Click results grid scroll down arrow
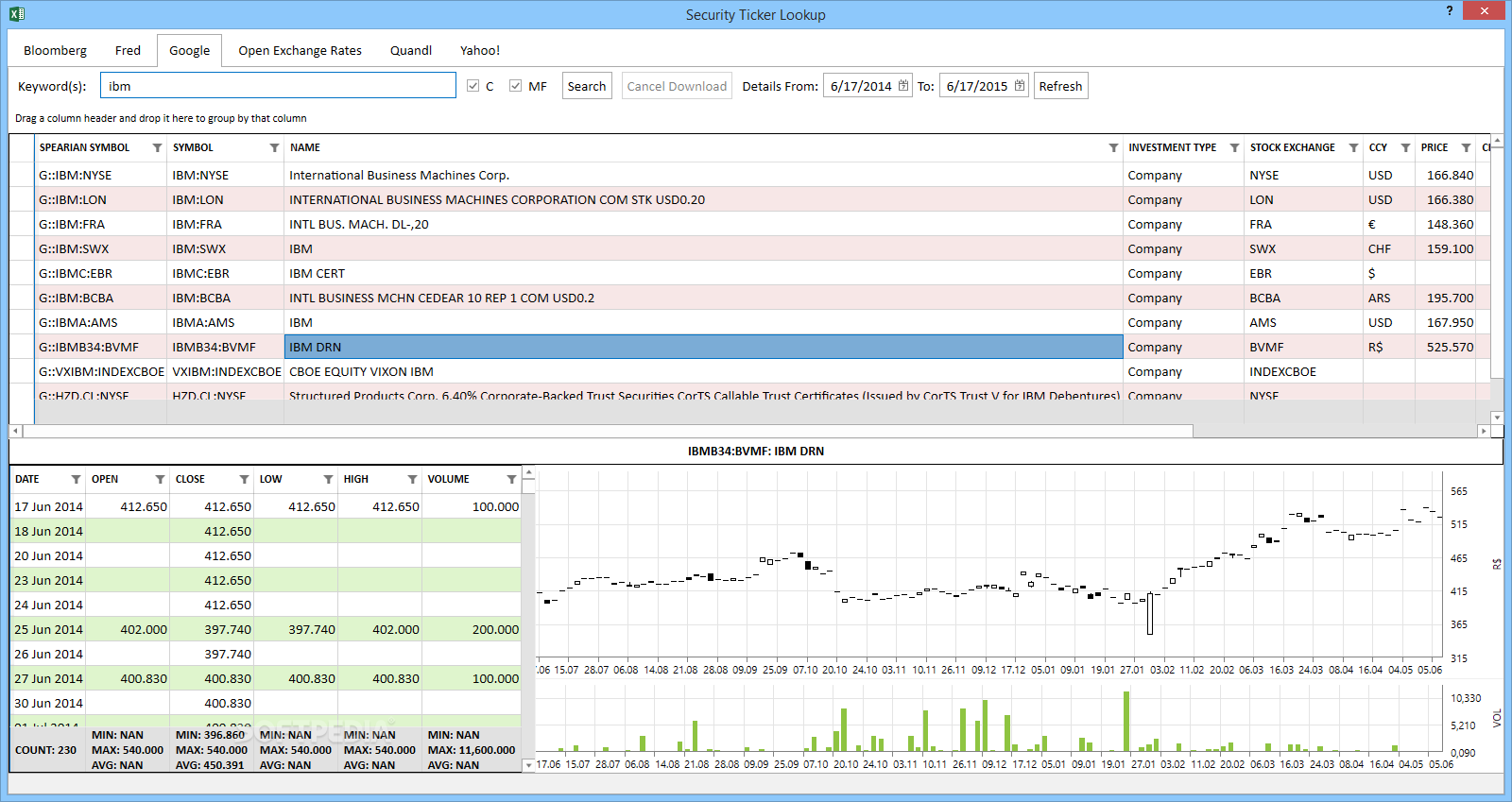This screenshot has height=802, width=1512. [x=1497, y=417]
